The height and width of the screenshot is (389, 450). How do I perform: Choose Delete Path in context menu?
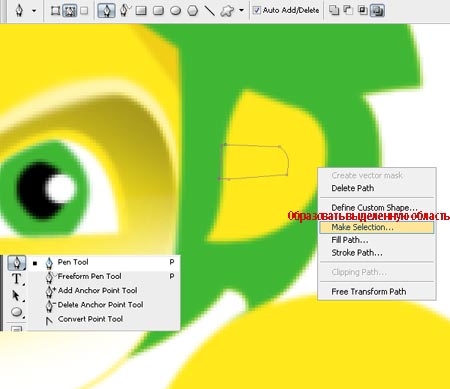(377, 188)
